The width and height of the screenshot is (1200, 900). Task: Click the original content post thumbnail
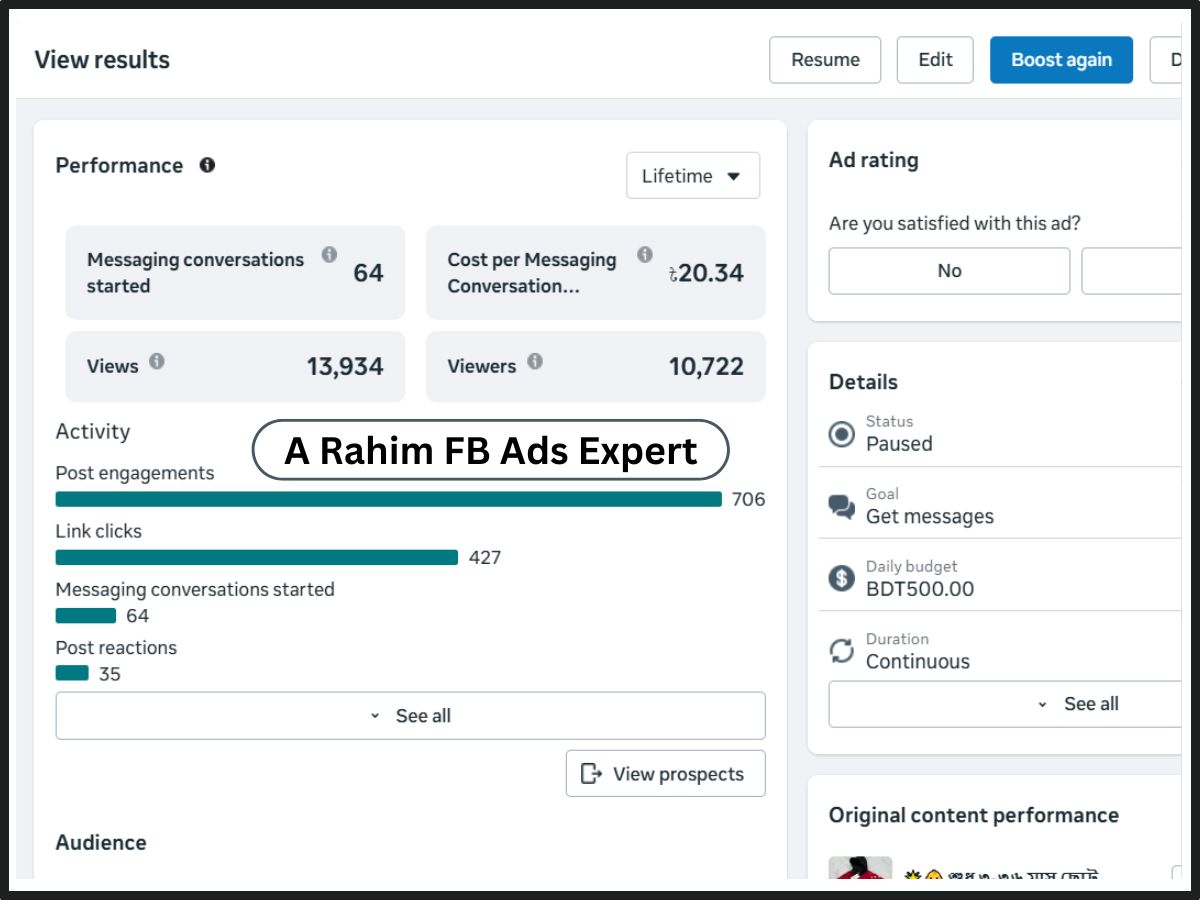coord(860,868)
